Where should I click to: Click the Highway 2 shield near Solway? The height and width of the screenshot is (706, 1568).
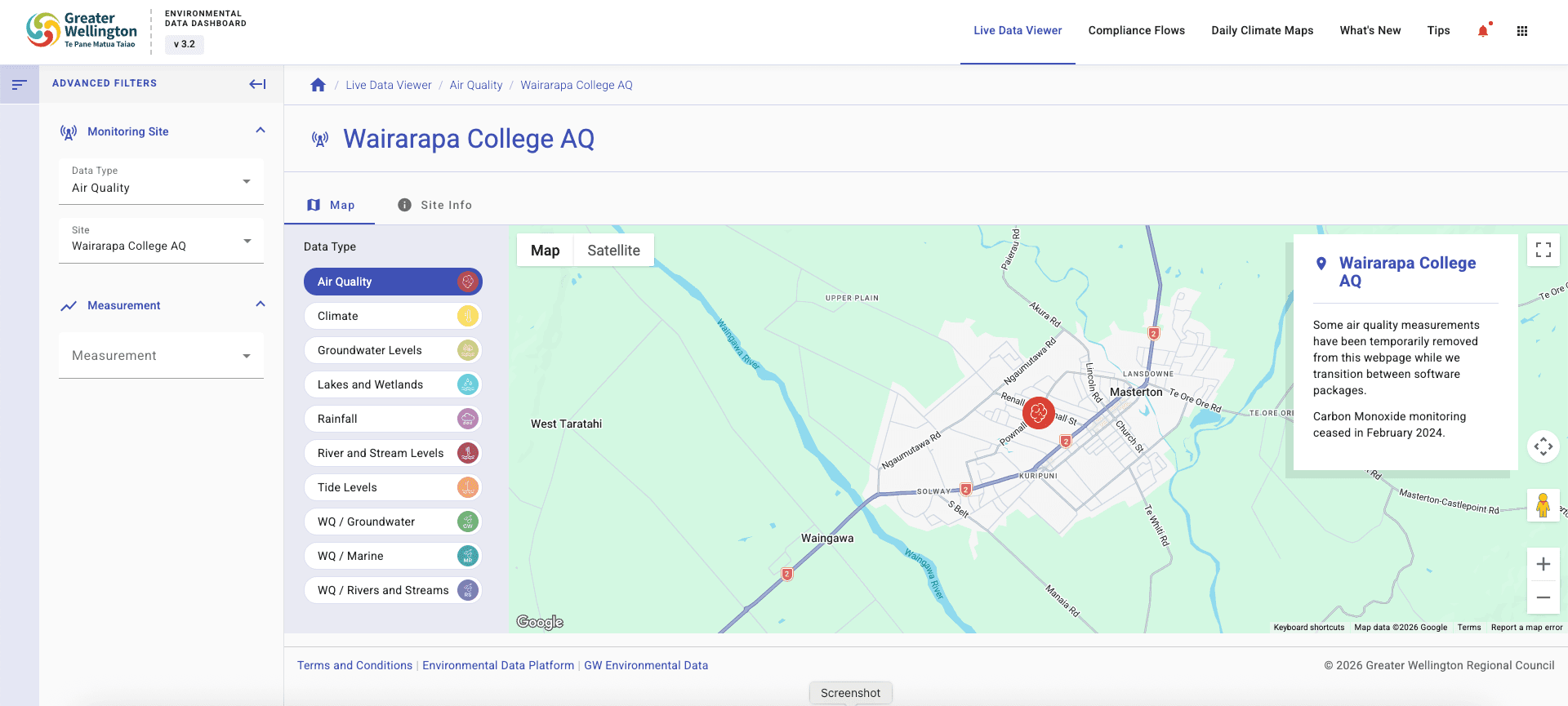point(965,490)
